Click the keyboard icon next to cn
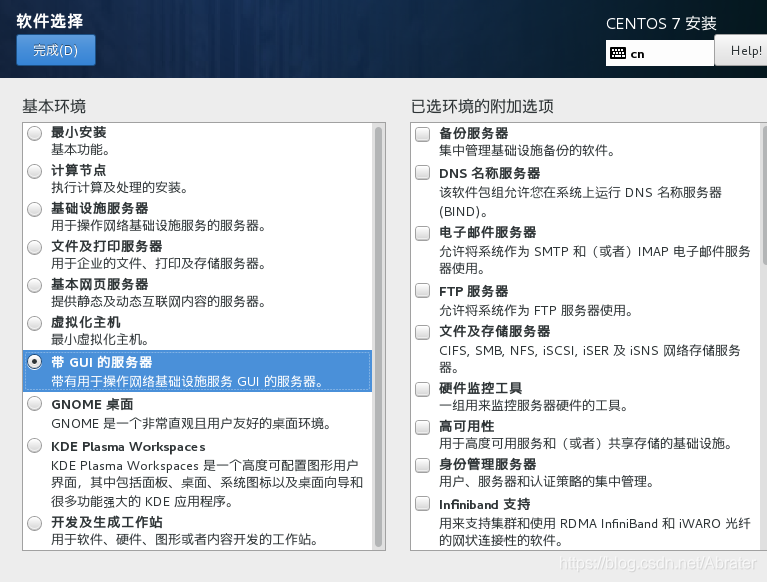 point(618,53)
